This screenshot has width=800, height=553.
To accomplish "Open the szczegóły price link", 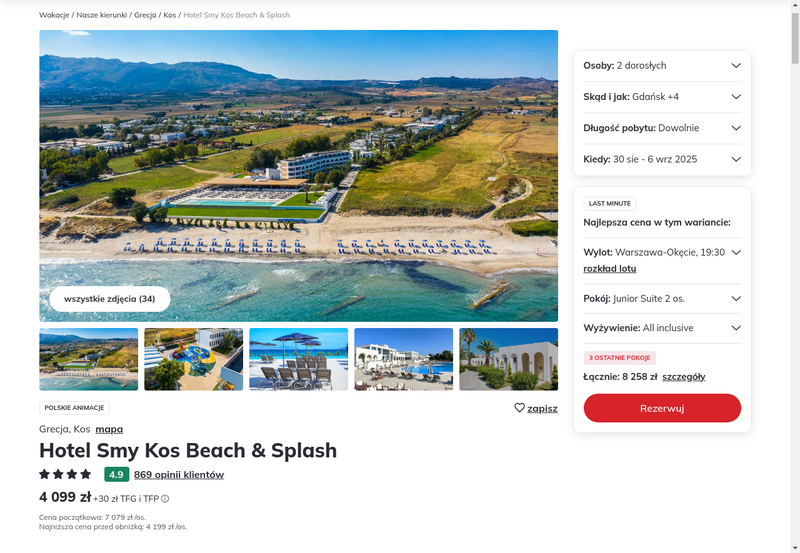I will click(x=684, y=377).
